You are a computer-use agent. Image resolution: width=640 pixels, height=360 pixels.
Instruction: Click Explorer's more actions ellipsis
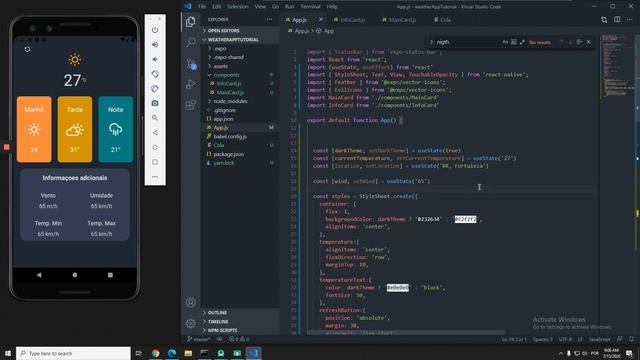pos(269,19)
